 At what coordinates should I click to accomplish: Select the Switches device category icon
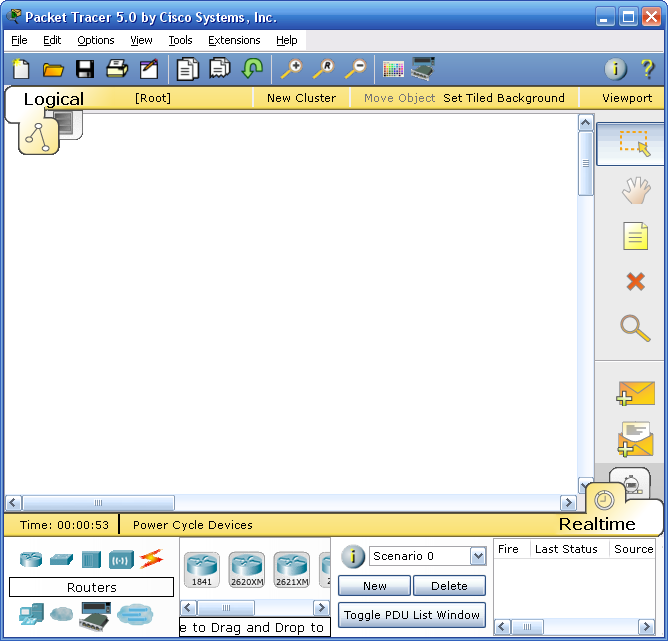(x=61, y=559)
